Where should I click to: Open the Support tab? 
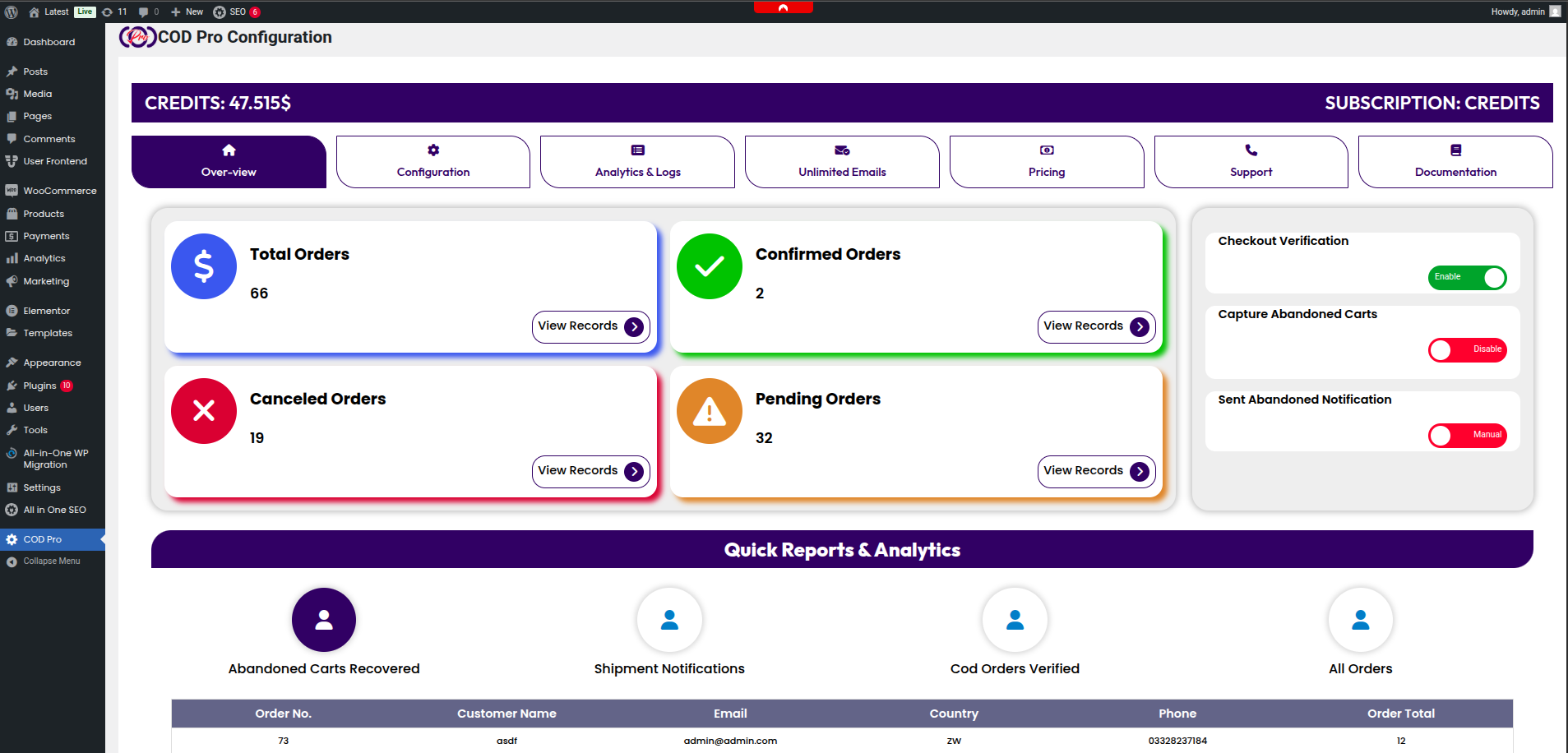coord(1251,162)
